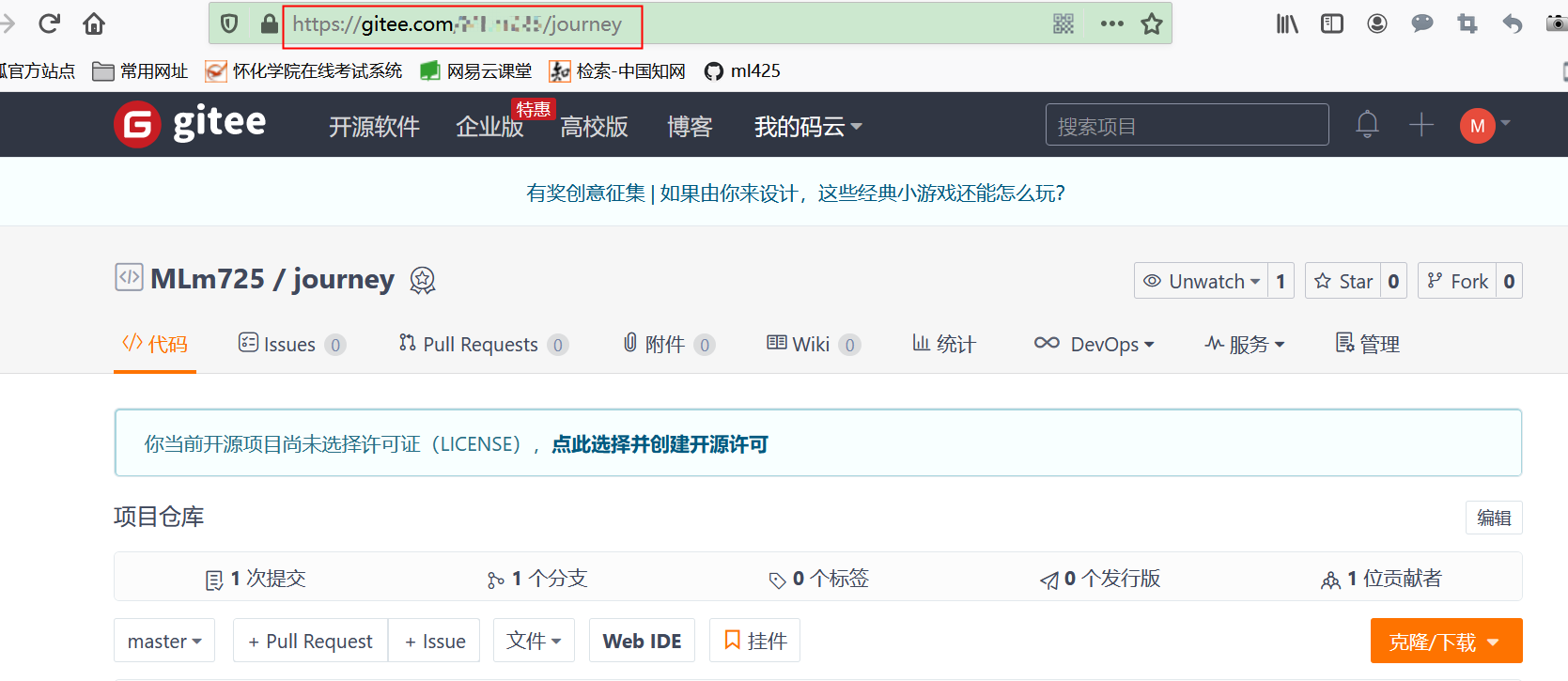Select the undo arrow toolbar icon

(1513, 23)
